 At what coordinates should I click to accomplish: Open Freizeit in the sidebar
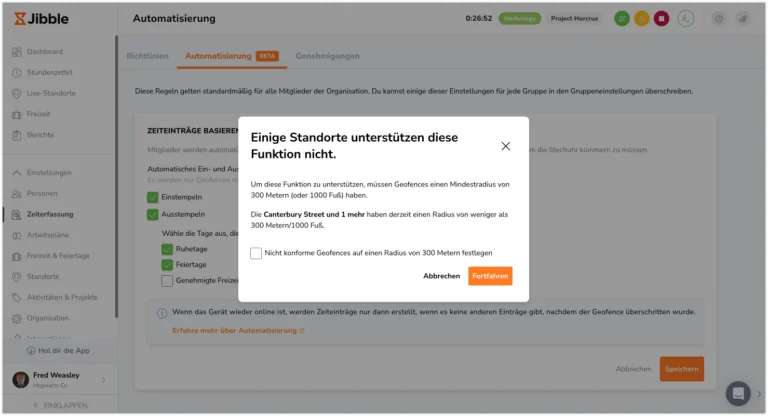click(38, 114)
